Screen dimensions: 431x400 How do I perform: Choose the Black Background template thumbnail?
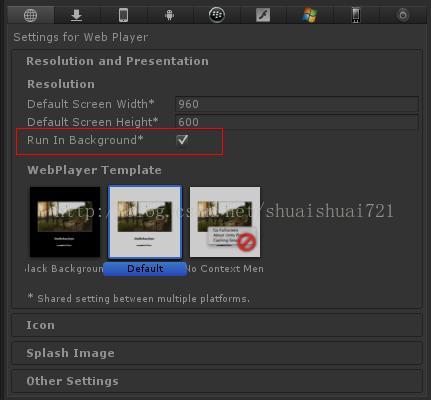65,222
